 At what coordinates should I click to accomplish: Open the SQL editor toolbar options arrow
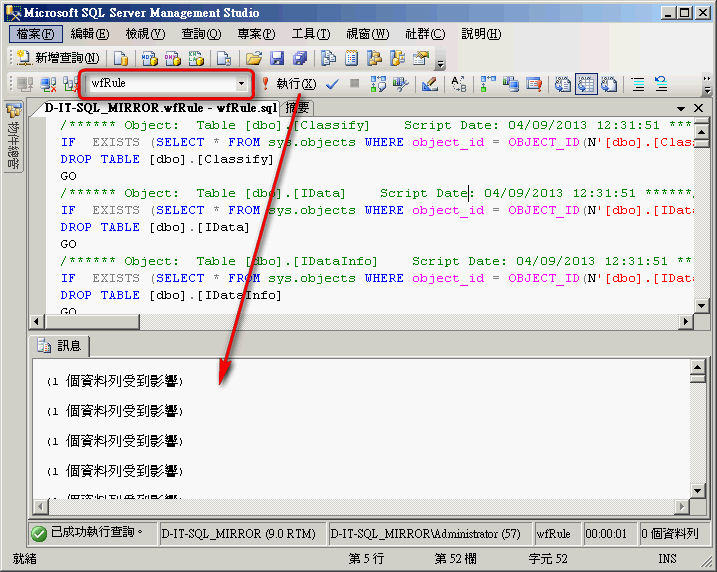tap(707, 90)
